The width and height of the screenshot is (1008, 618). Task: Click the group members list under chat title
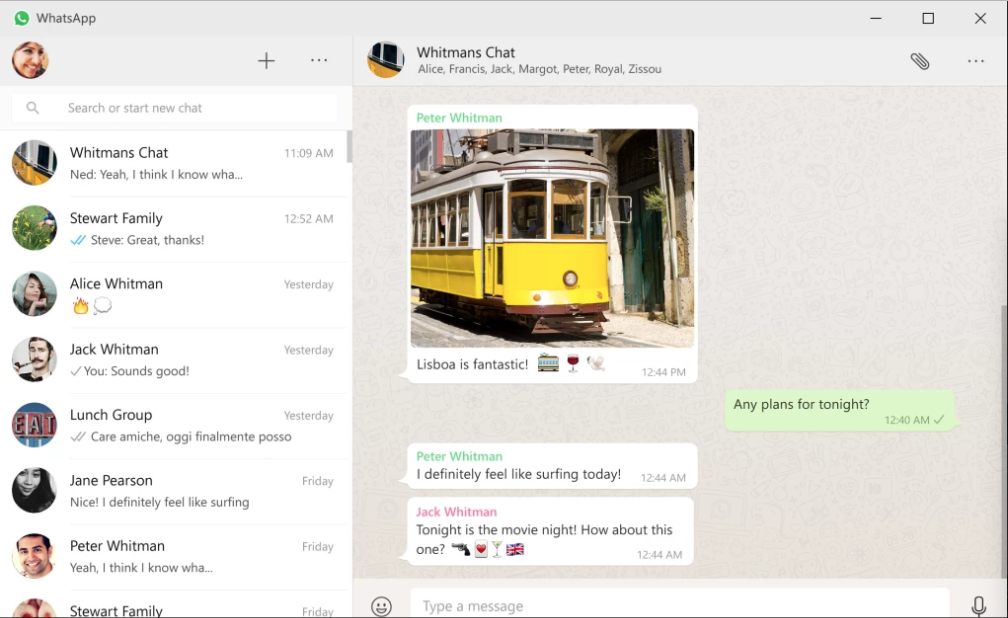tap(539, 69)
